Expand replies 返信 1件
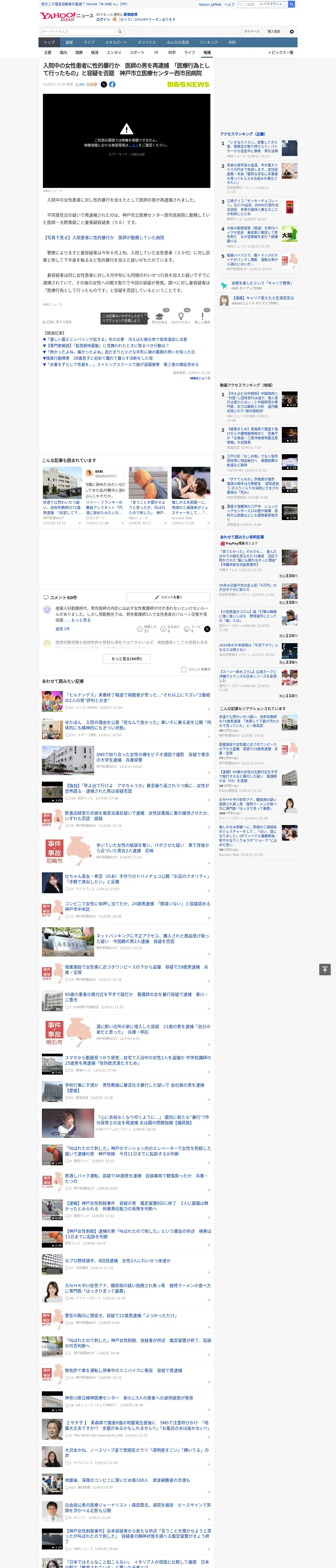The height and width of the screenshot is (1568, 336). click(x=62, y=629)
